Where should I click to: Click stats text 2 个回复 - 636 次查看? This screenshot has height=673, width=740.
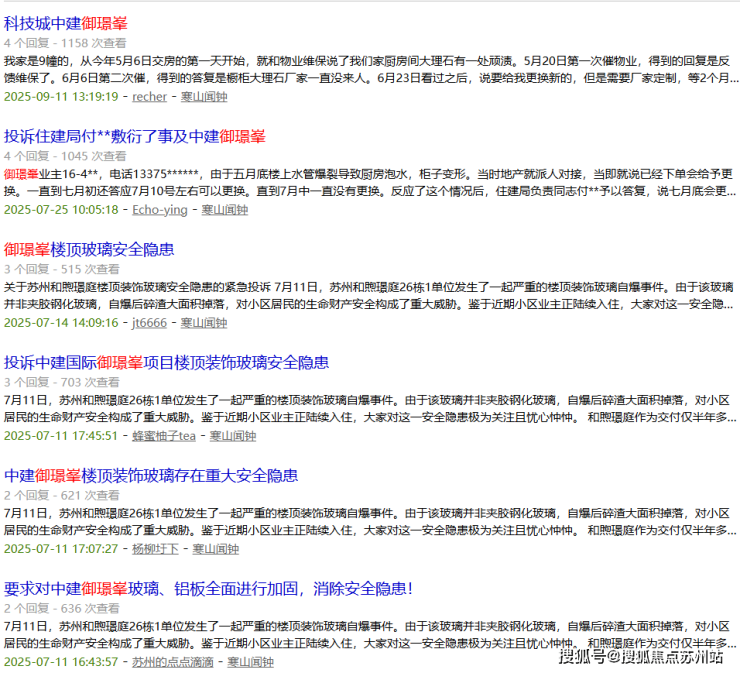click(61, 608)
